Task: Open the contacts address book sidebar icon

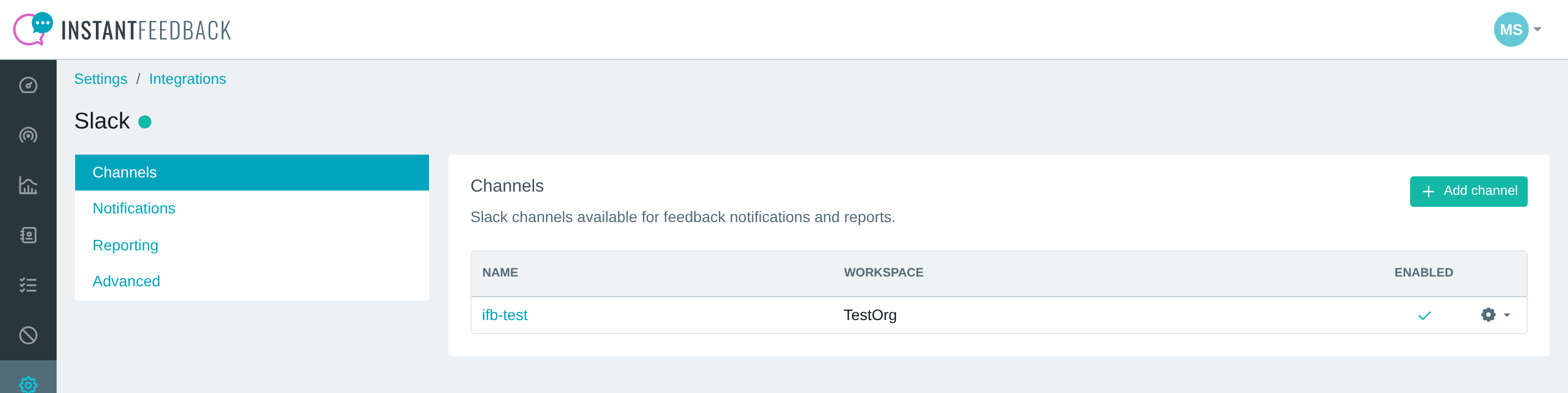Action: coord(28,235)
